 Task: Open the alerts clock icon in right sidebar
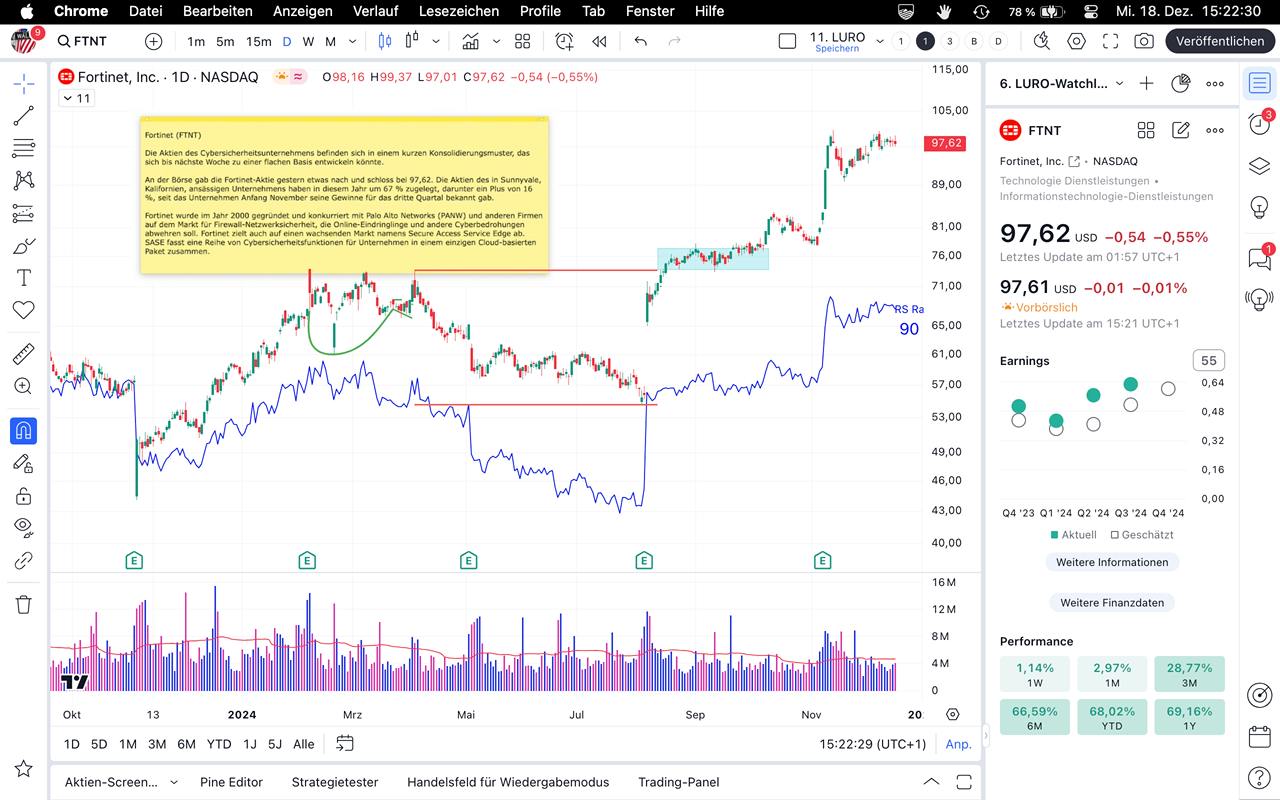(1259, 124)
